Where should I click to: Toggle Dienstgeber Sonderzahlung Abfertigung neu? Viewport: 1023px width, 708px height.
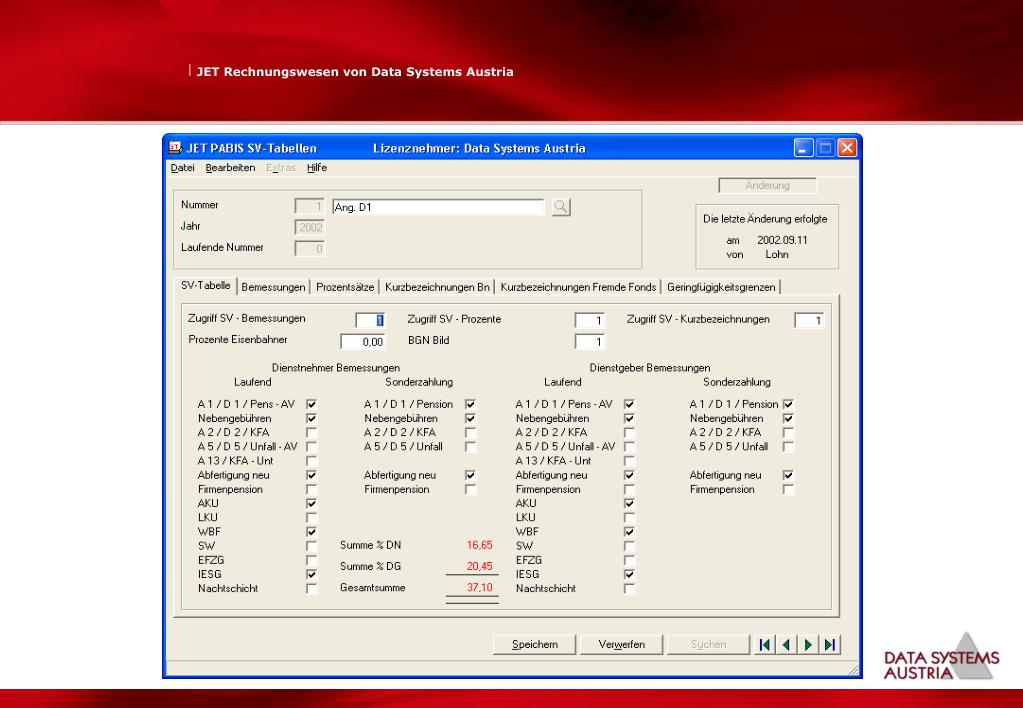[x=788, y=475]
